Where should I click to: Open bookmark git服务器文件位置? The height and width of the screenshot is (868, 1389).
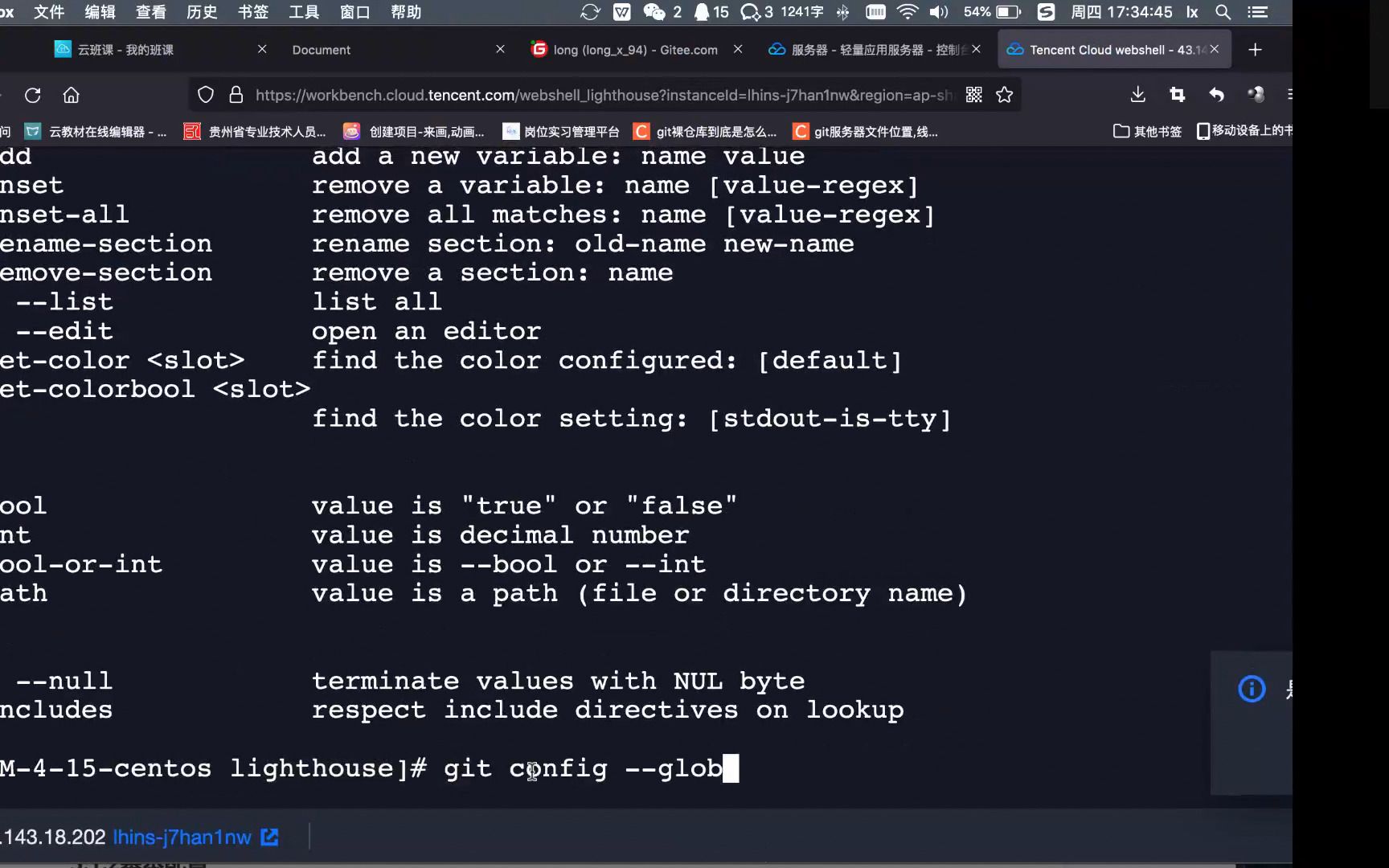tap(865, 132)
